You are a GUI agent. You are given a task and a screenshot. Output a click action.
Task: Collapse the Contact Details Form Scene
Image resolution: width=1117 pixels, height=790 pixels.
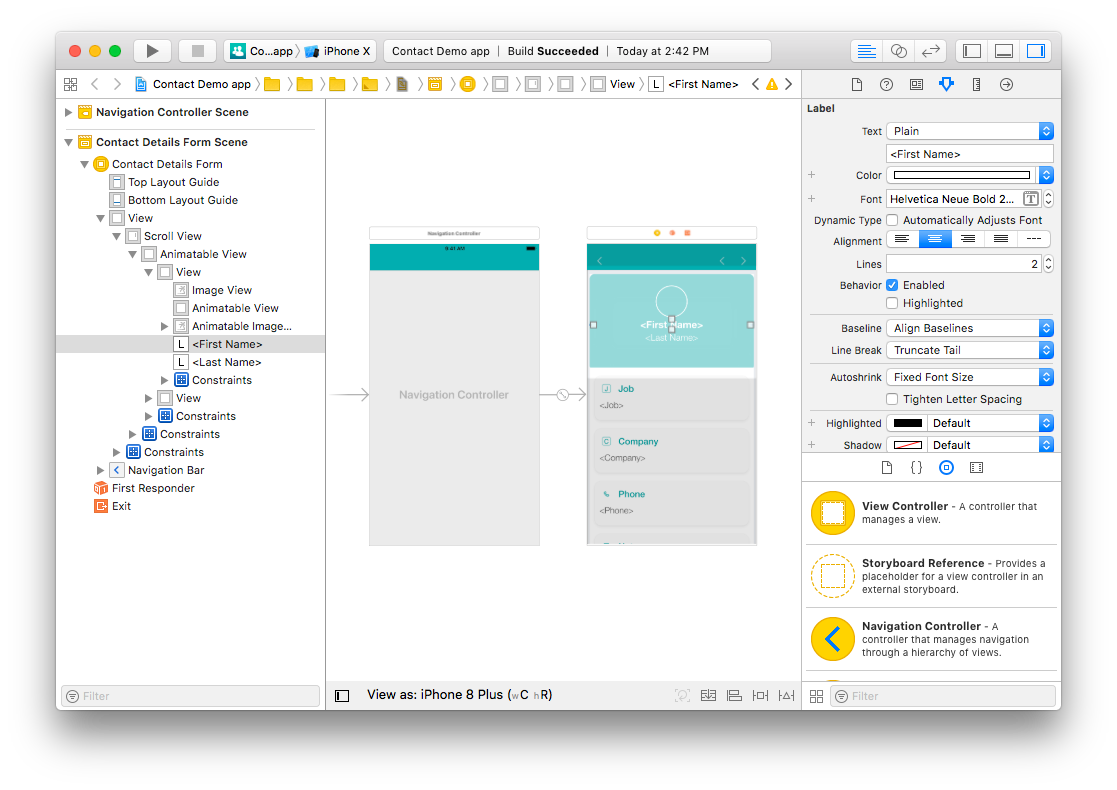[x=68, y=142]
